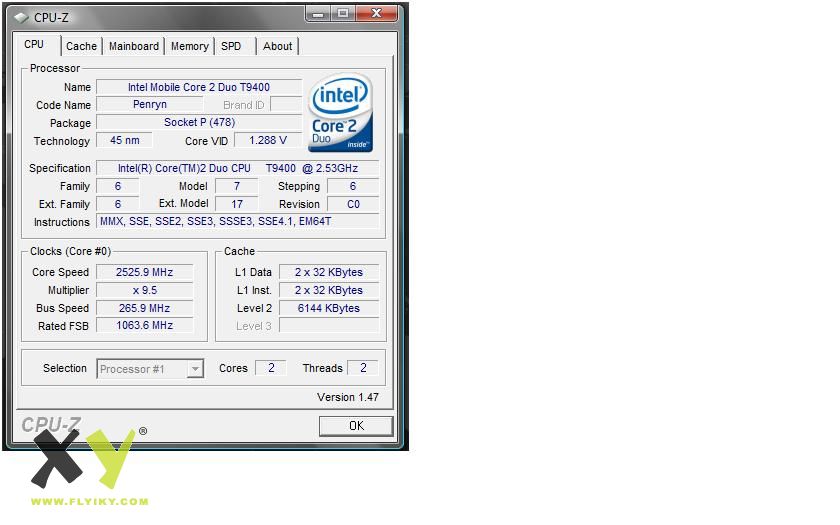840x525 pixels.
Task: Select the CPU tab
Action: [x=34, y=44]
